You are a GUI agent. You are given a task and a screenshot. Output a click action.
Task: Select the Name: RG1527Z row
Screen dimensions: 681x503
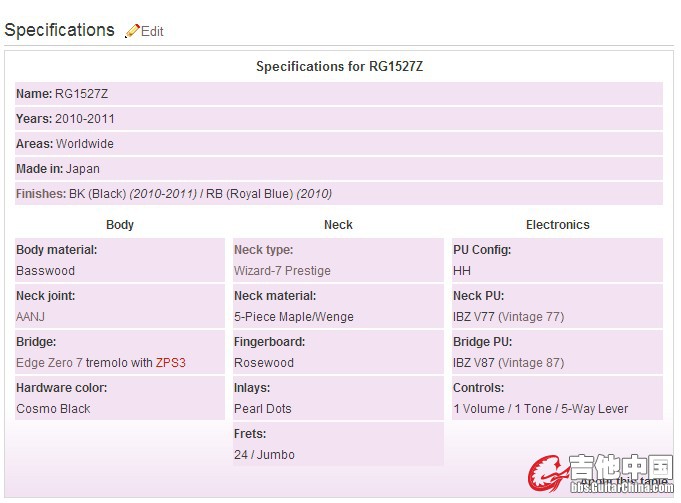click(339, 94)
